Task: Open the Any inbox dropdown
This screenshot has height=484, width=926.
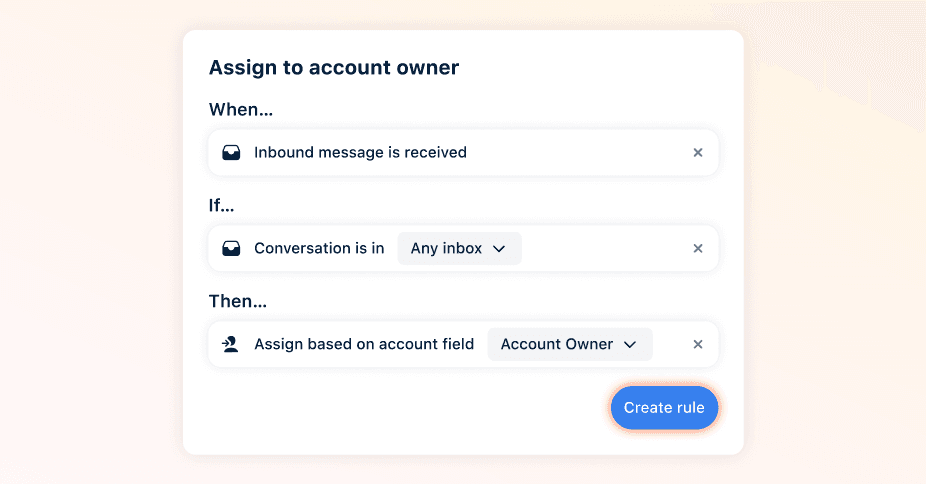Action: point(459,248)
